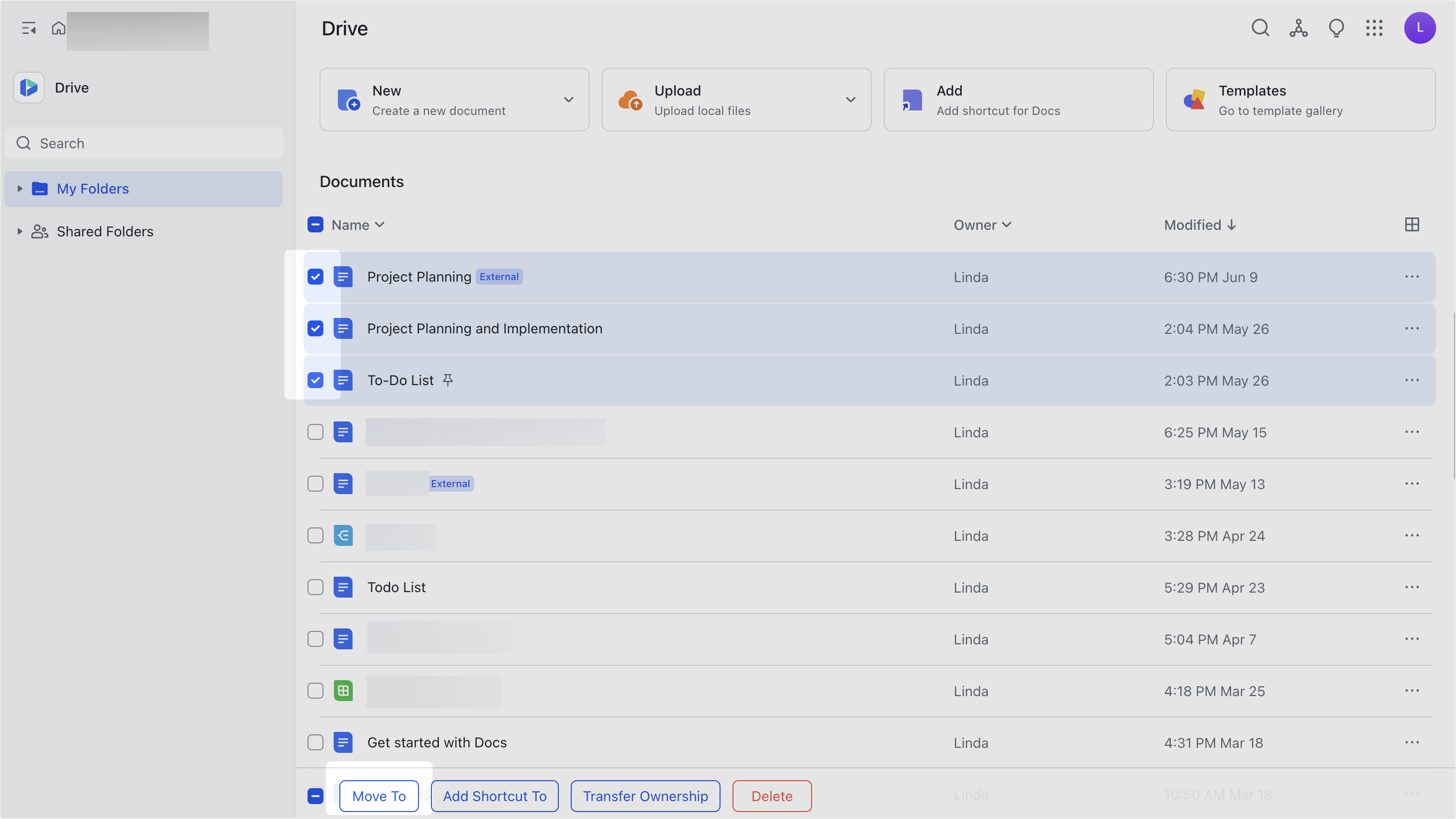Check the Get started with Docs checkbox

coord(315,742)
